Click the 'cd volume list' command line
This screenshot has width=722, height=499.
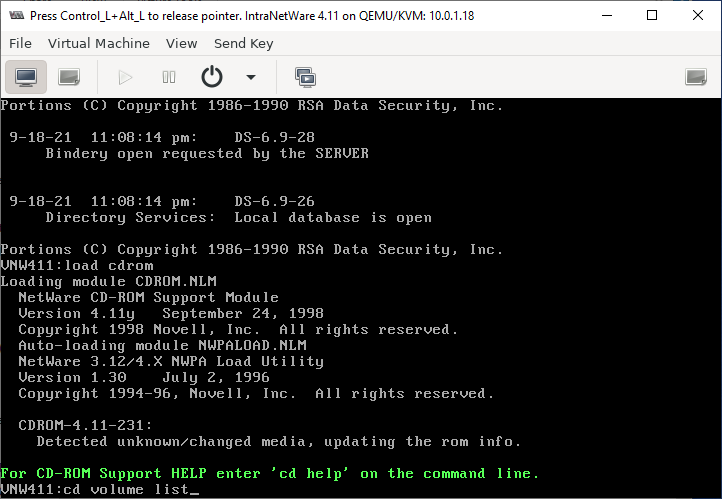[100, 489]
